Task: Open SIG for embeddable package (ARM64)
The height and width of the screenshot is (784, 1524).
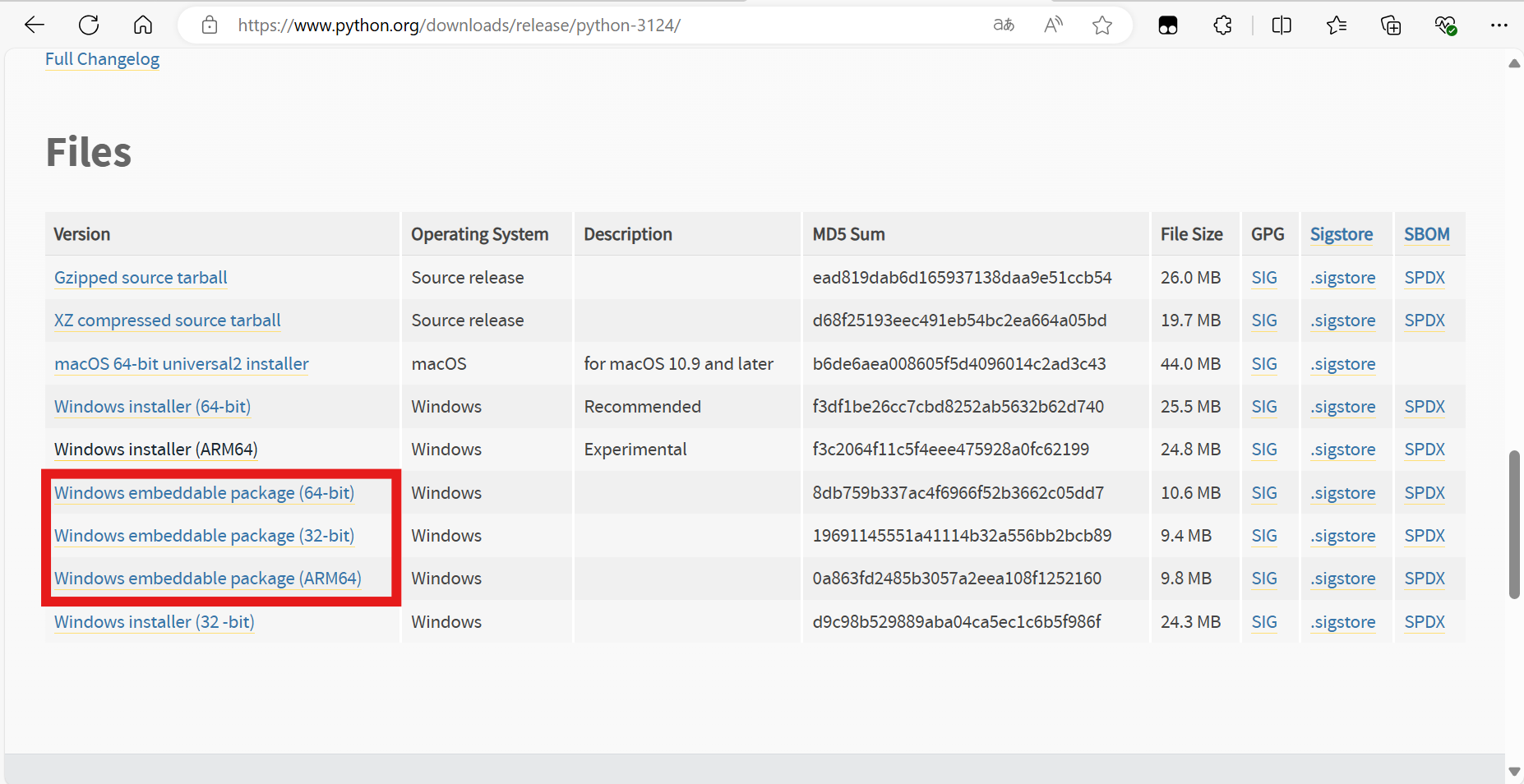Action: 1264,579
